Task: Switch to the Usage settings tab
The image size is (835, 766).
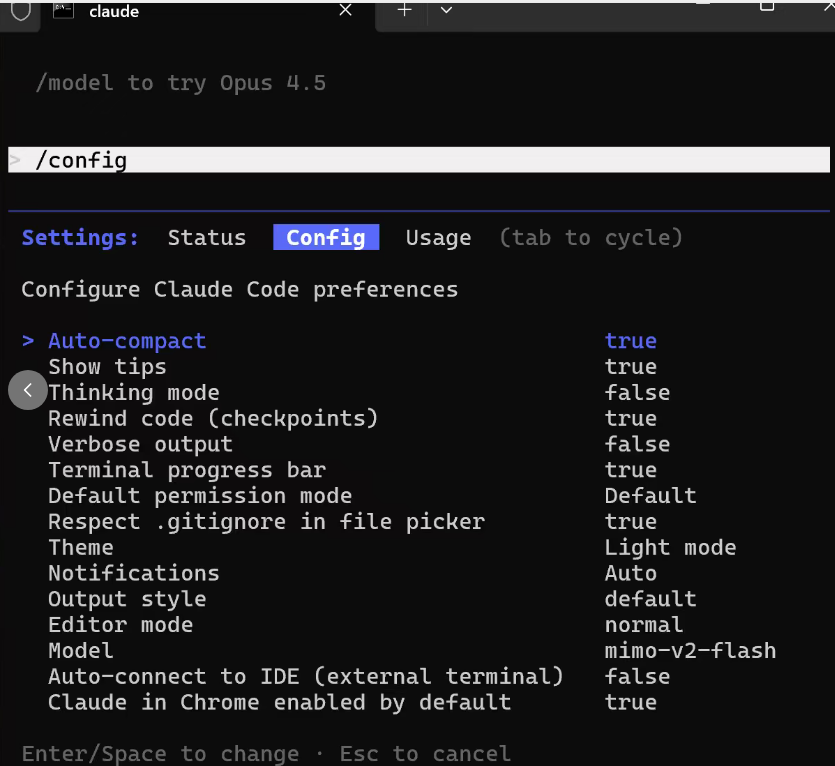Action: point(438,238)
